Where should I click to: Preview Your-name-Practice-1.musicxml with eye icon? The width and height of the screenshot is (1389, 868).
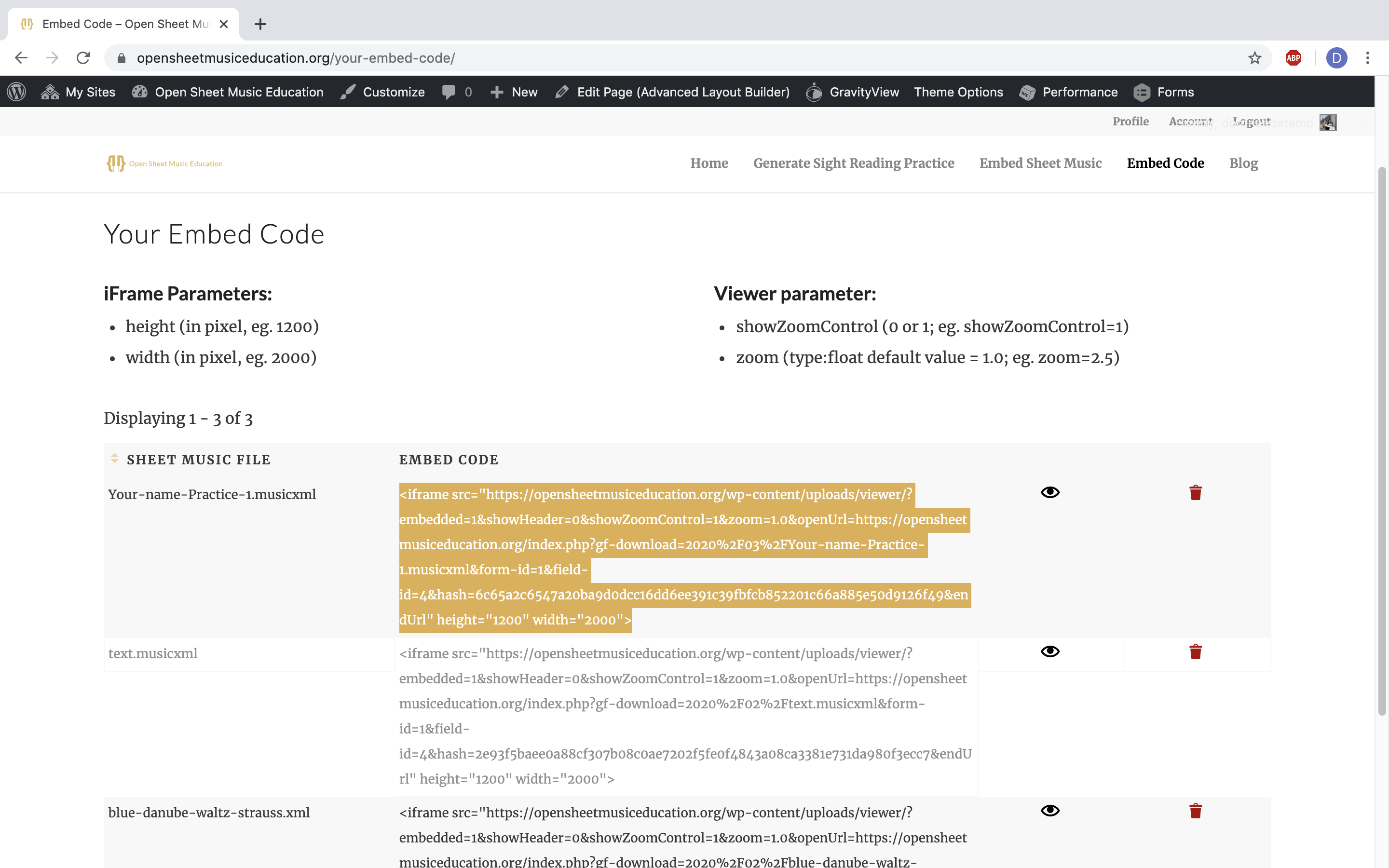pos(1050,492)
